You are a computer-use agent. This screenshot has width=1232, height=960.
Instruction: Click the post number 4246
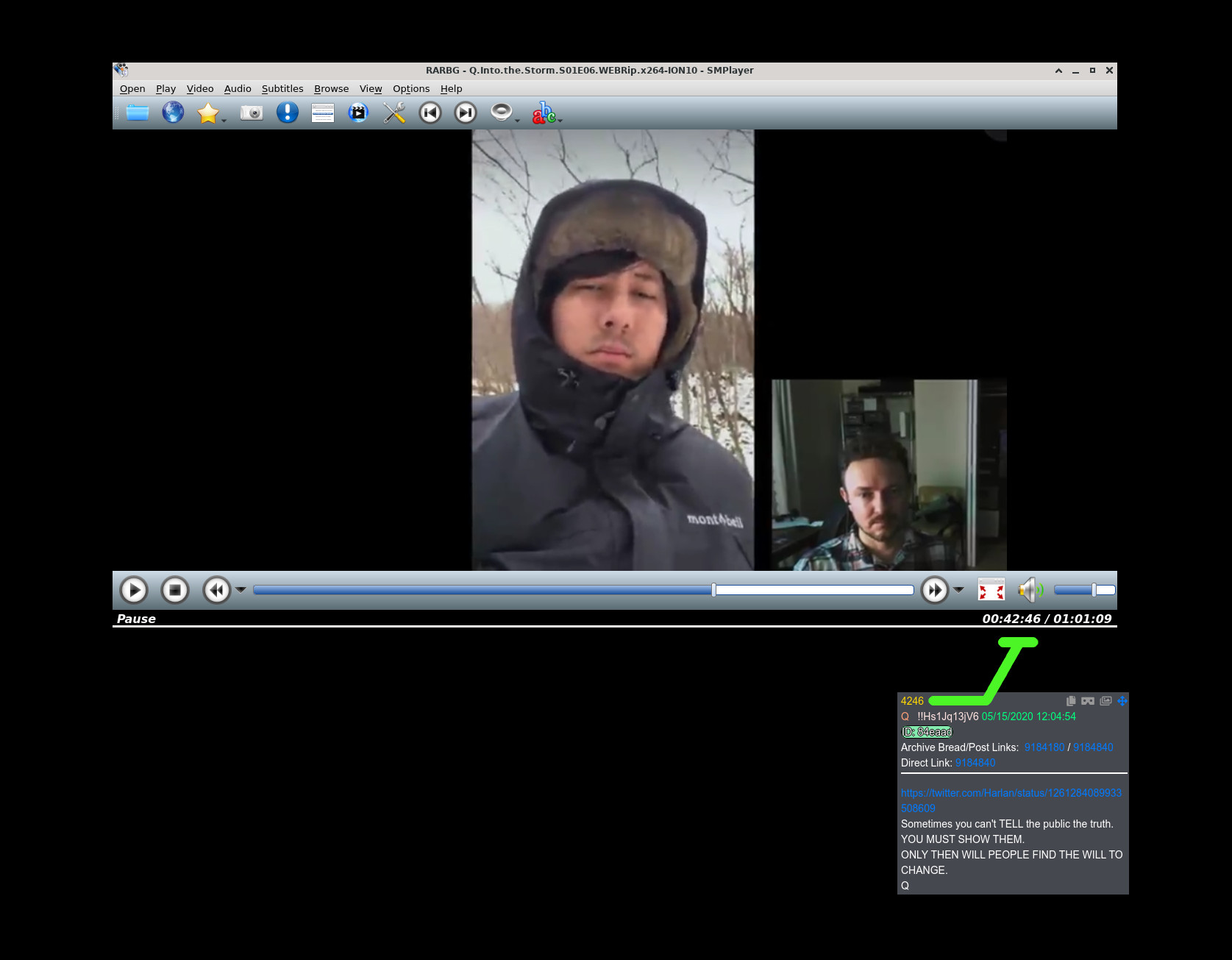(x=912, y=701)
